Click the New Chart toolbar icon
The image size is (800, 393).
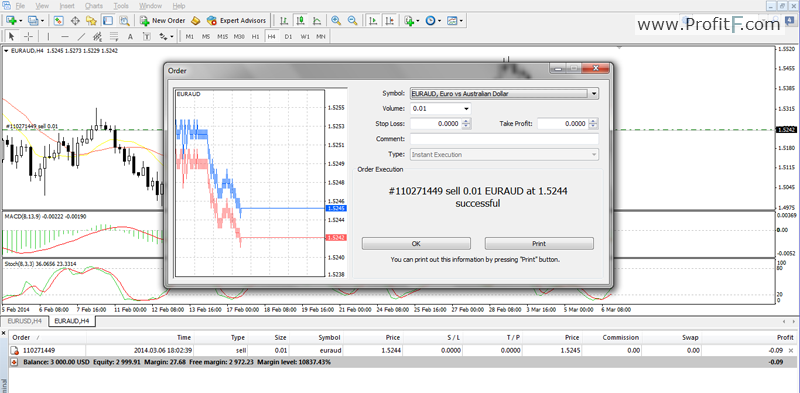click(x=12, y=21)
